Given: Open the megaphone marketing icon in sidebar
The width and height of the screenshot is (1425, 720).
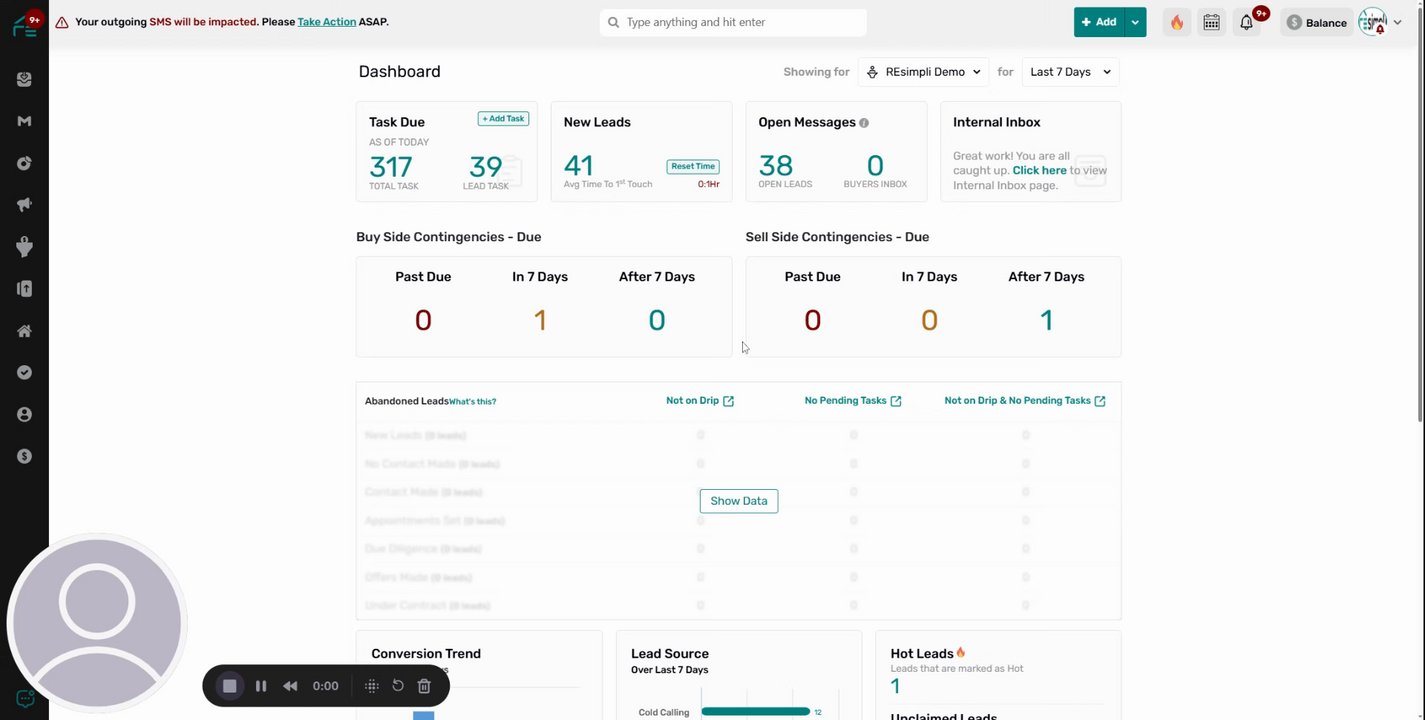Looking at the screenshot, I should [x=24, y=205].
